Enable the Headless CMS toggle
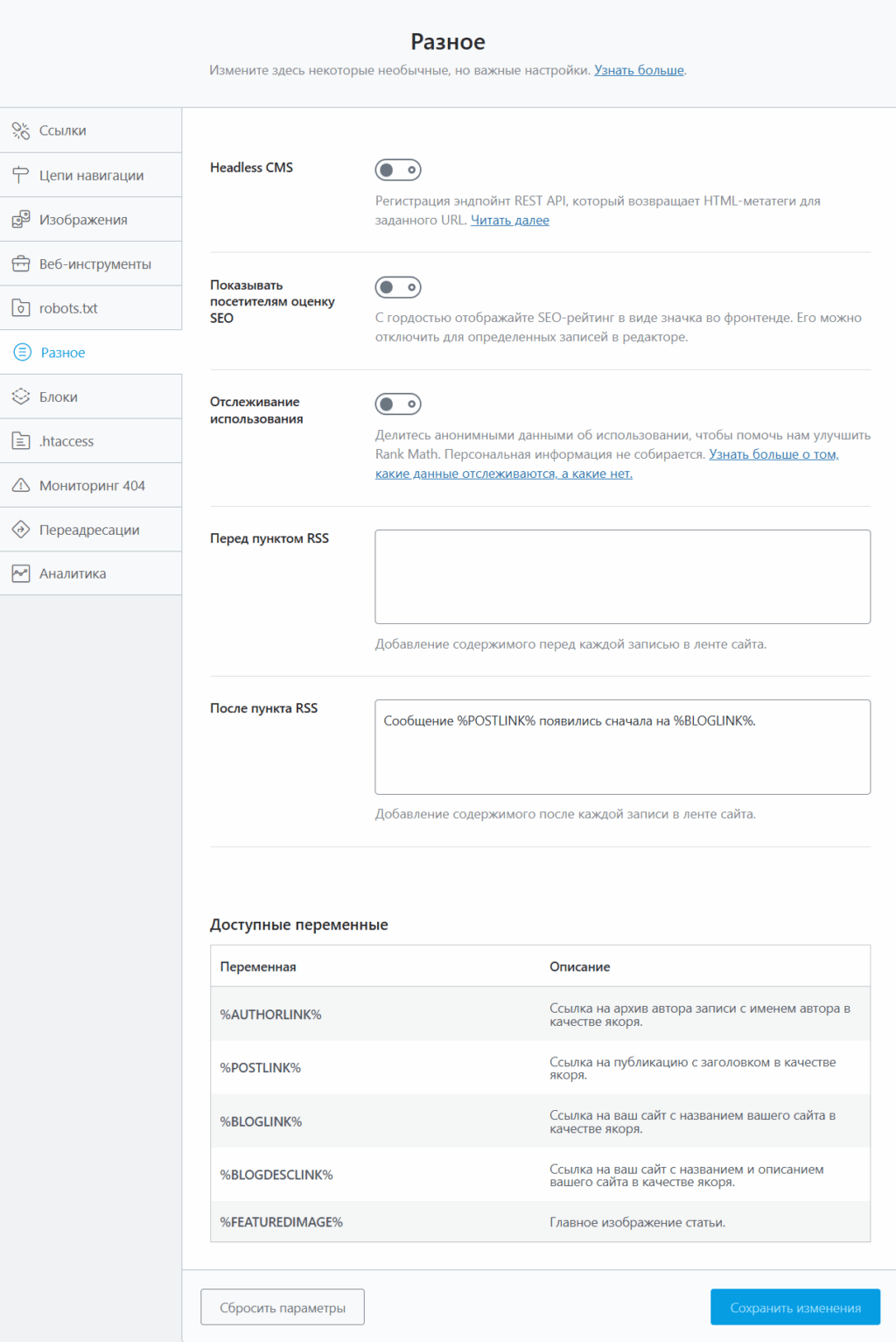Viewport: 896px width, 1342px height. pos(398,170)
